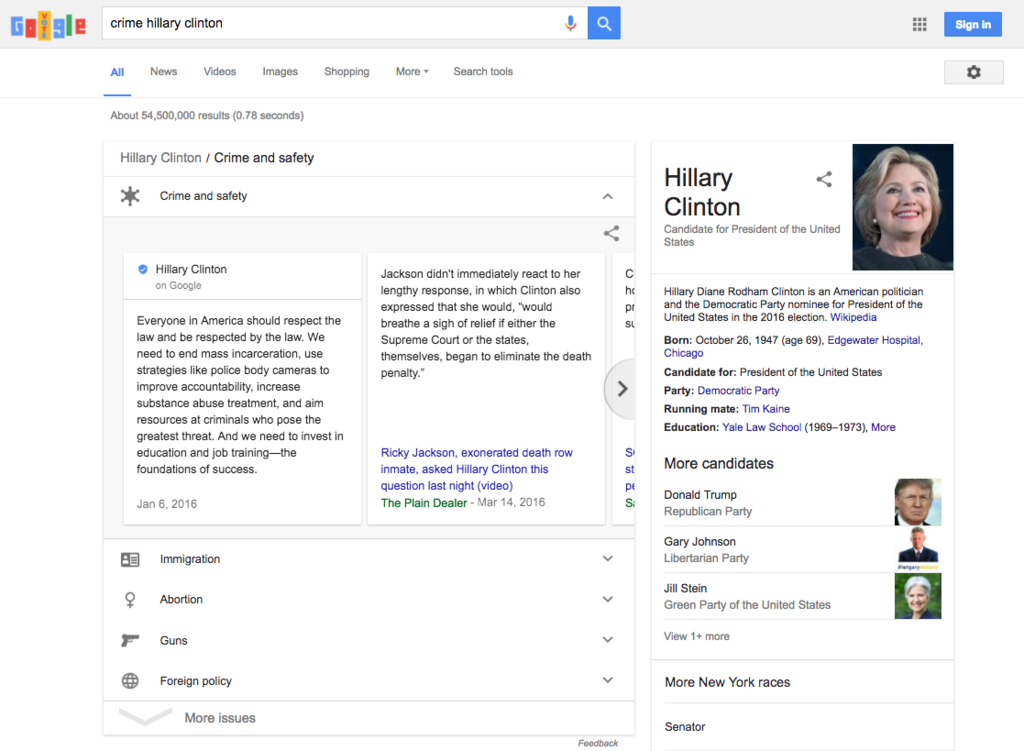Click the results count text

coord(207,116)
